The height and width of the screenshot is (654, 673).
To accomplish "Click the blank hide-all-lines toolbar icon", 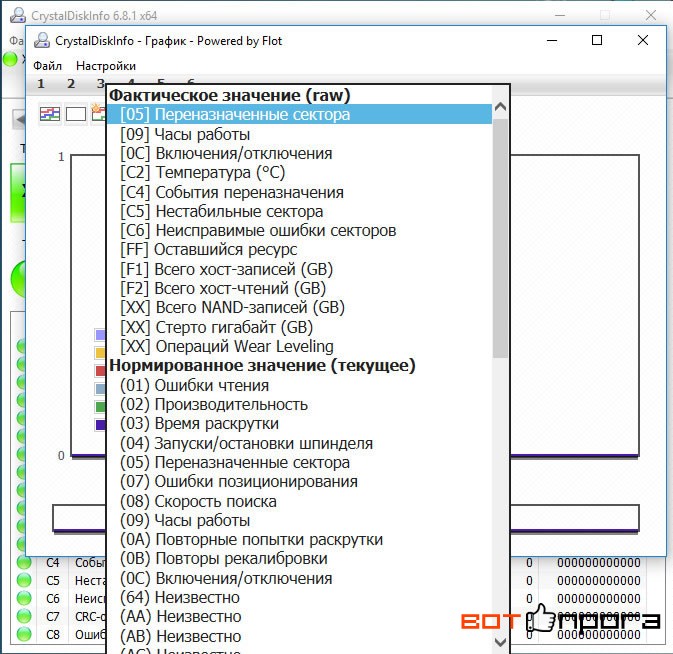I will tap(76, 114).
